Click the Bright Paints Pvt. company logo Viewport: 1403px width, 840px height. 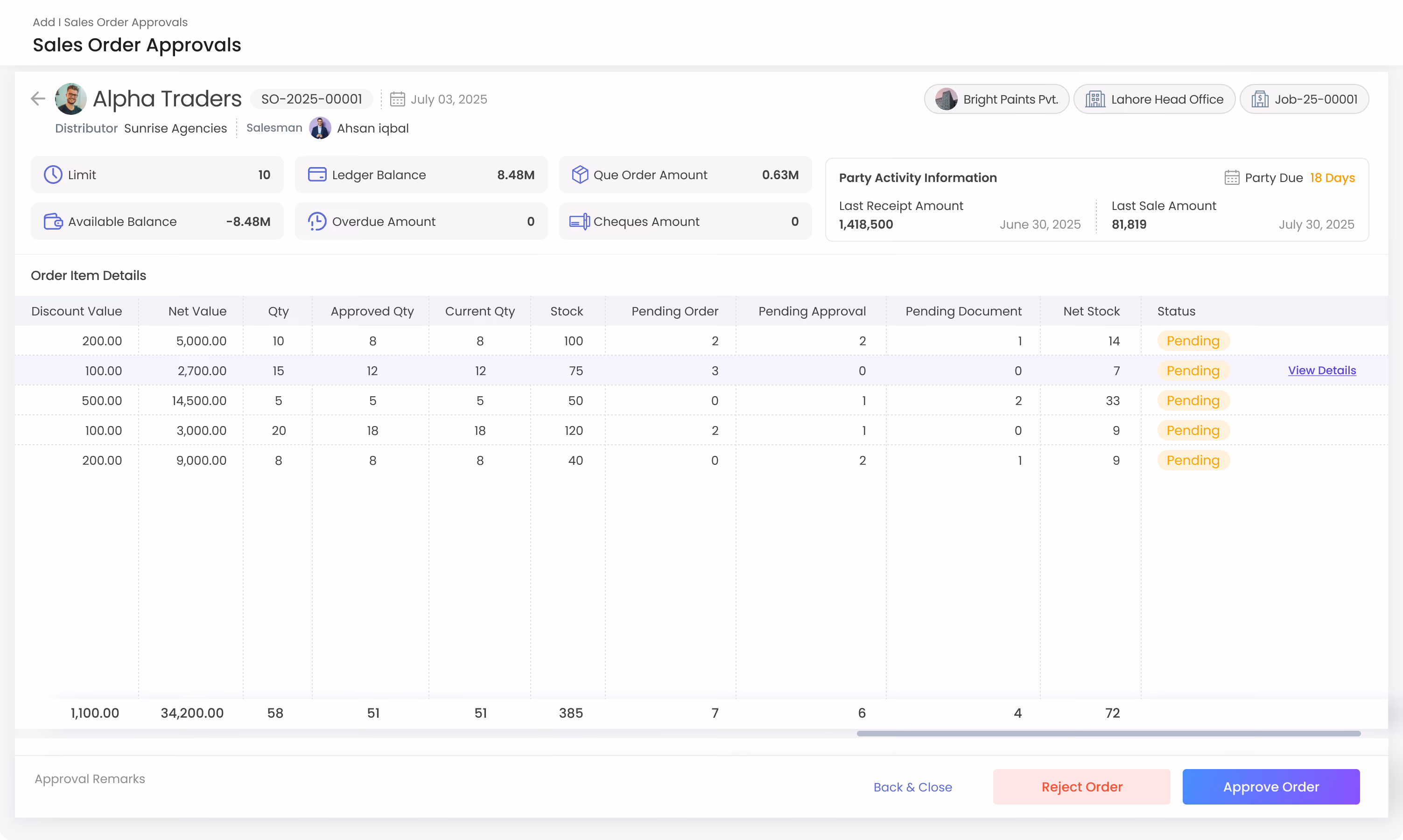pyautogui.click(x=946, y=99)
